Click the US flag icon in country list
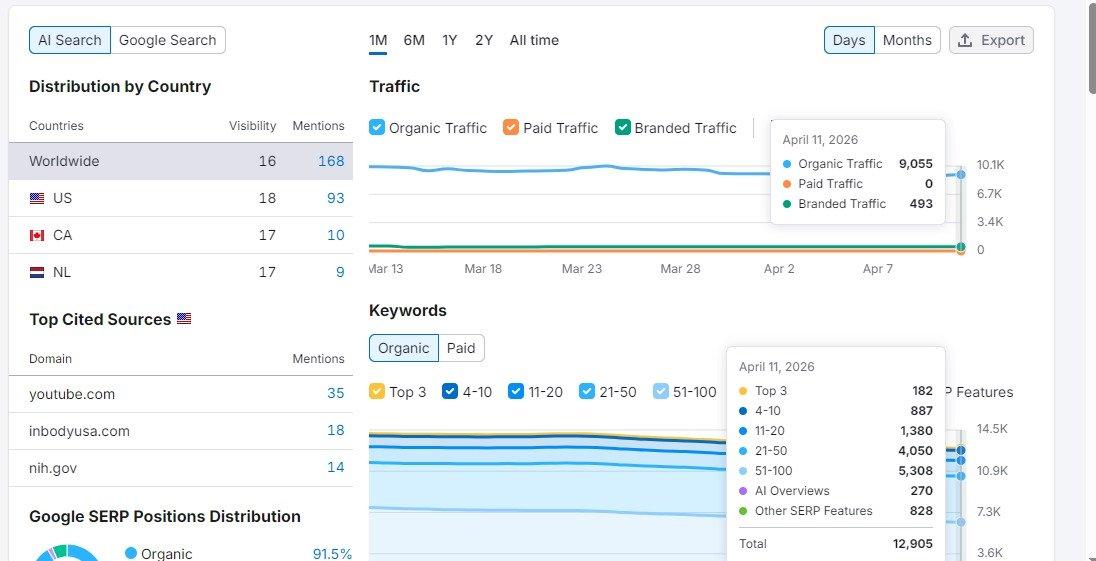Image resolution: width=1096 pixels, height=561 pixels. (x=37, y=198)
